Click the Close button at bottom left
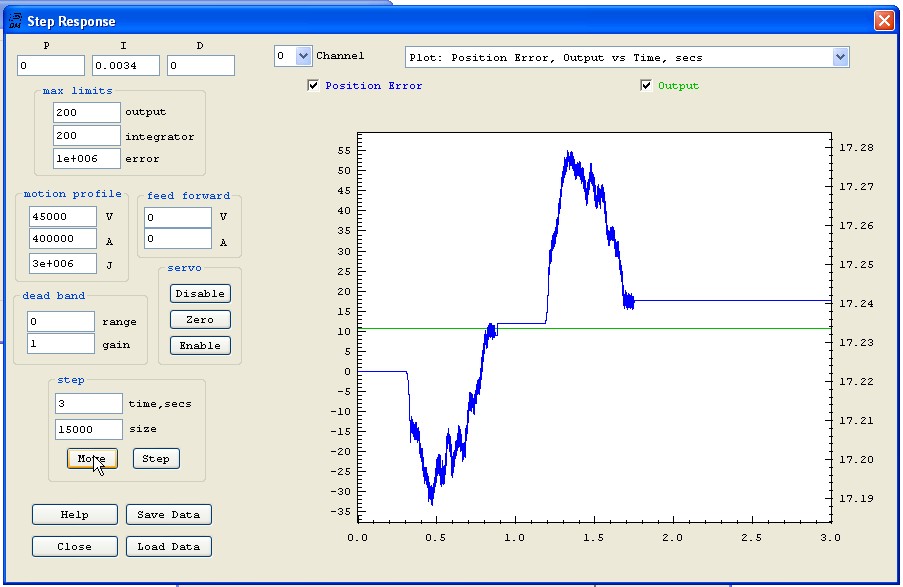The width and height of the screenshot is (903, 587). (x=74, y=547)
